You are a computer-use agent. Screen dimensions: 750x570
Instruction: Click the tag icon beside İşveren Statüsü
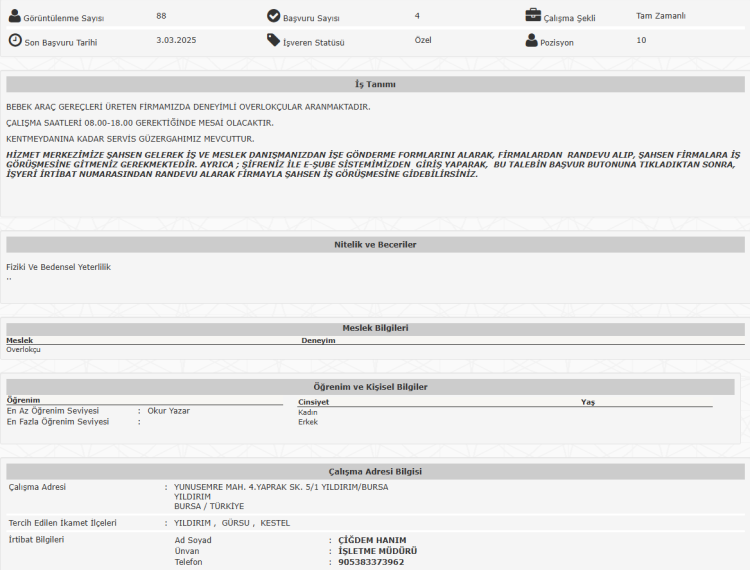click(274, 41)
